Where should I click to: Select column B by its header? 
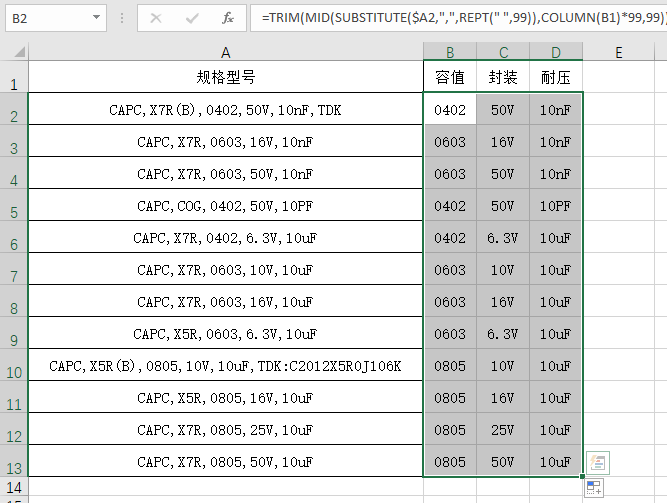[x=450, y=53]
